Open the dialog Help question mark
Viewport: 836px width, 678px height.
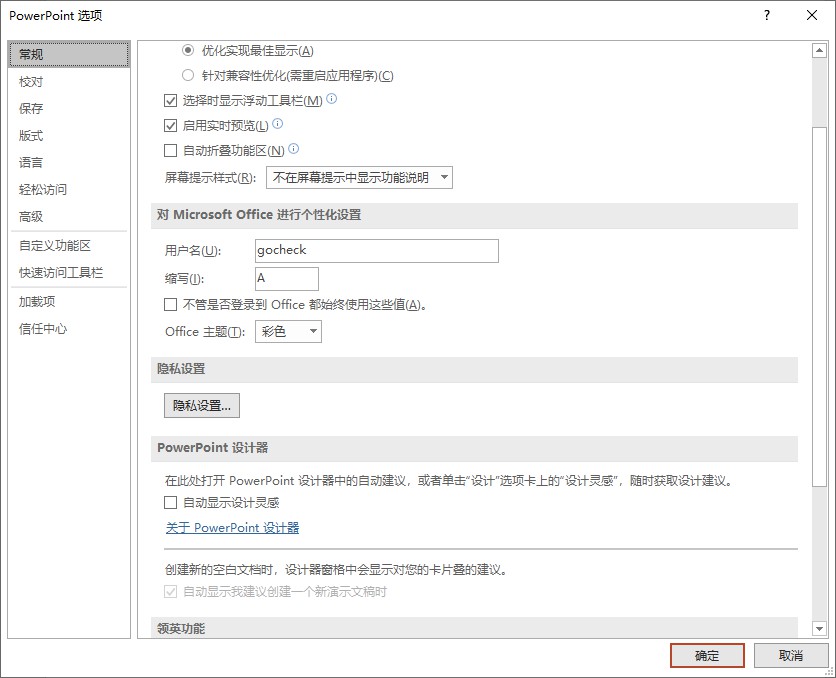[x=766, y=15]
